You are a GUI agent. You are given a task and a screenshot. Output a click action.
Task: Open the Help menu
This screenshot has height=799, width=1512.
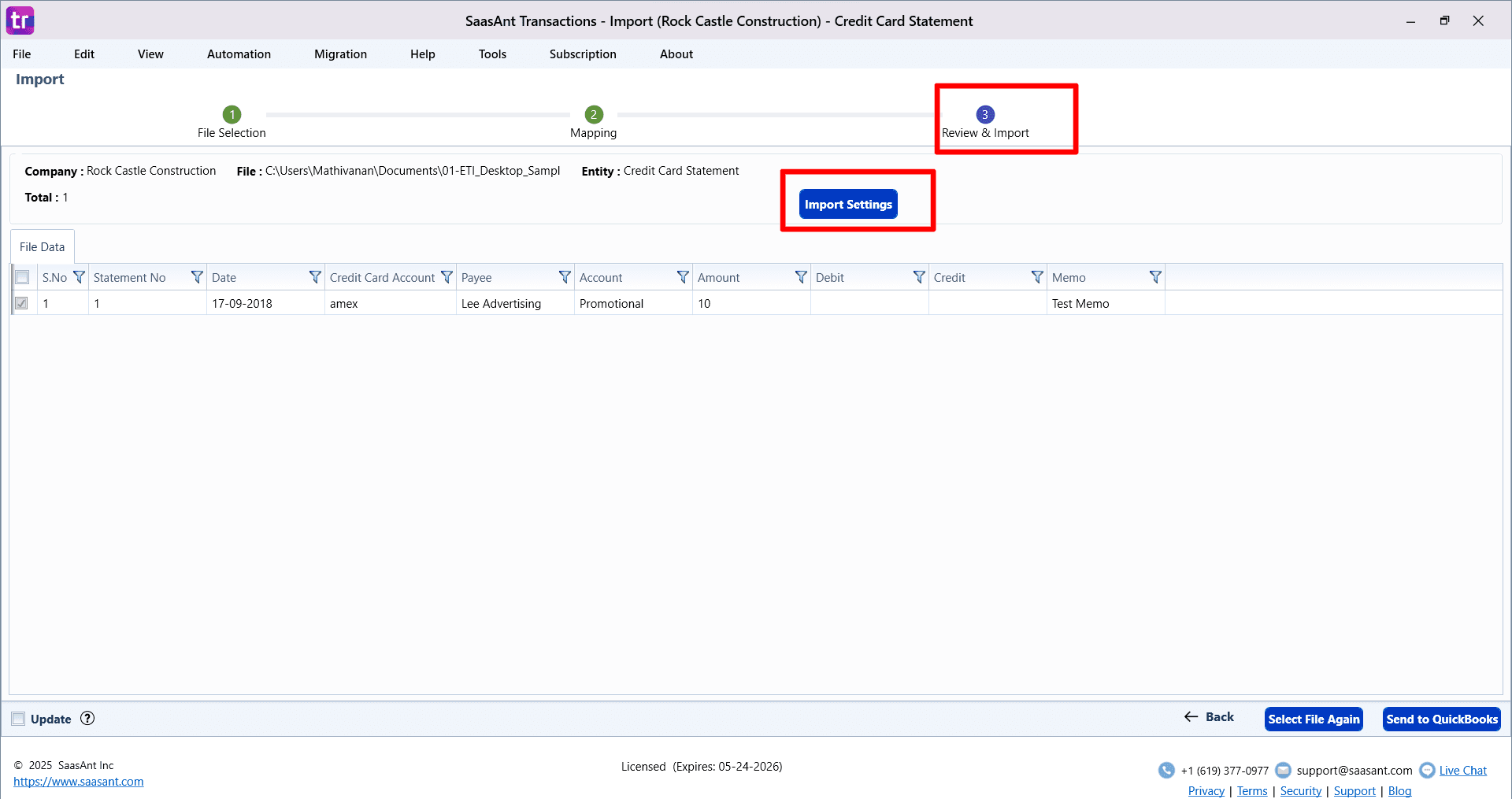(423, 54)
